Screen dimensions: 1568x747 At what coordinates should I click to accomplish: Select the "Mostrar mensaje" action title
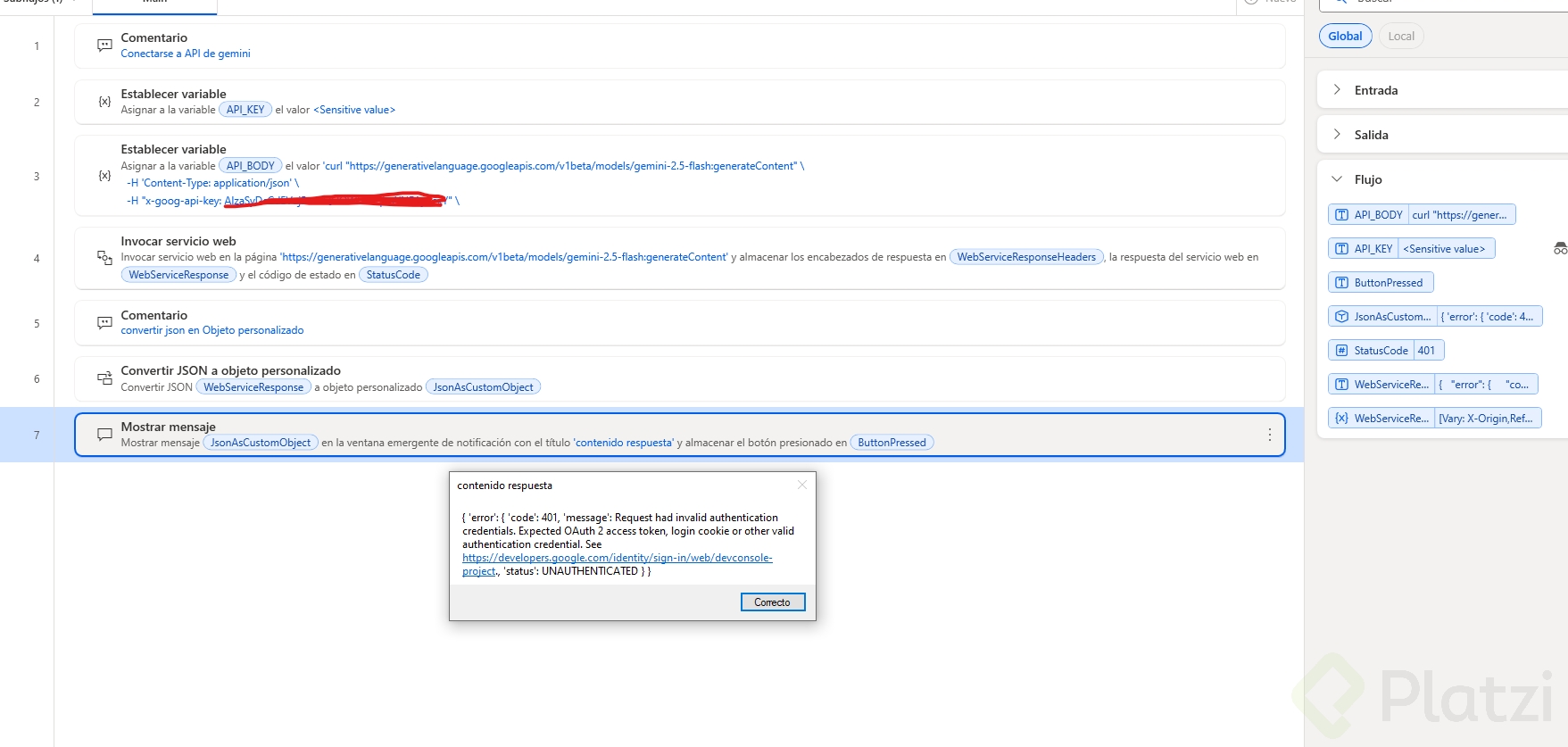pyautogui.click(x=169, y=427)
